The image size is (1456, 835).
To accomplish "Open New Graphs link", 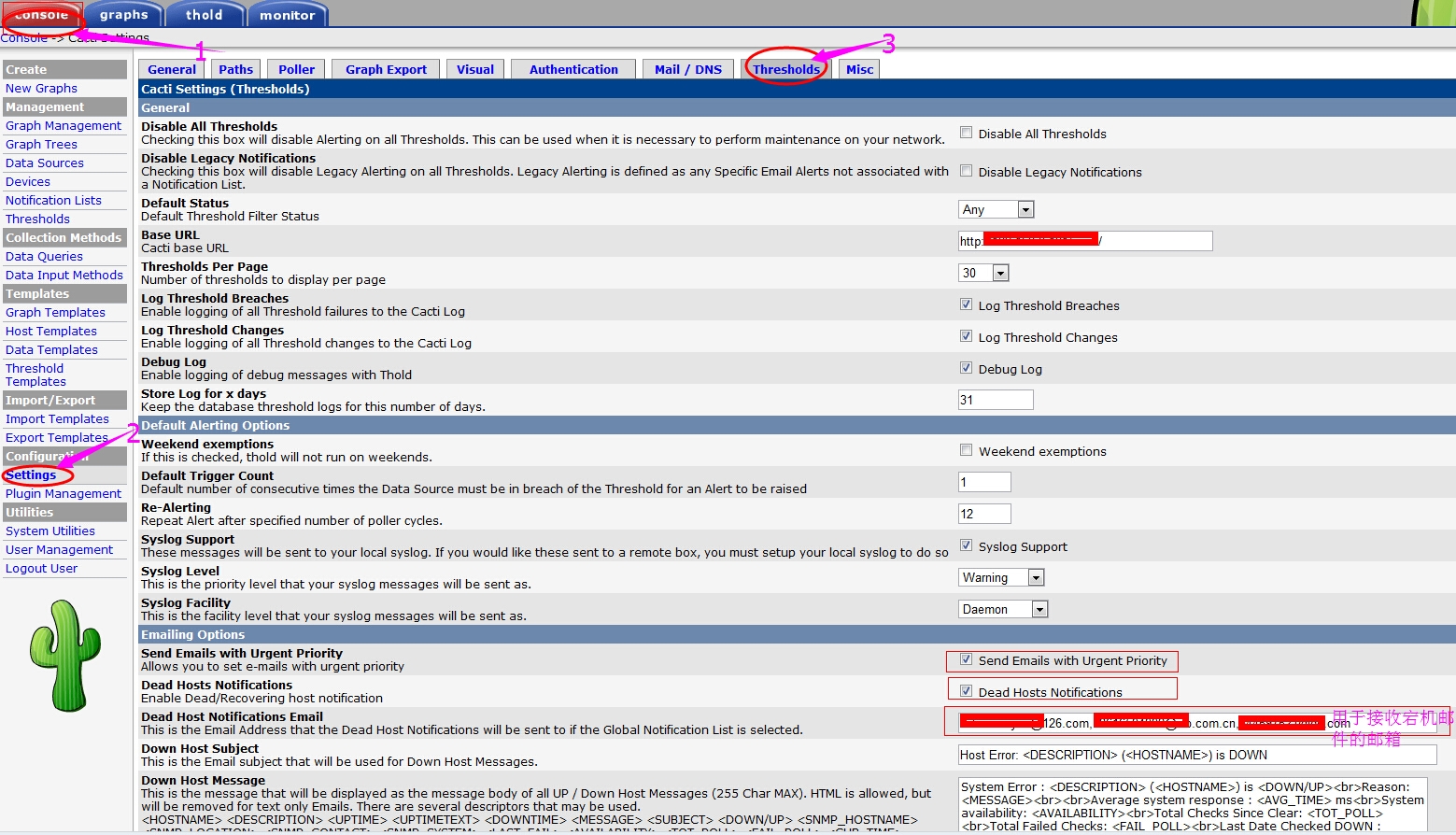I will (41, 88).
